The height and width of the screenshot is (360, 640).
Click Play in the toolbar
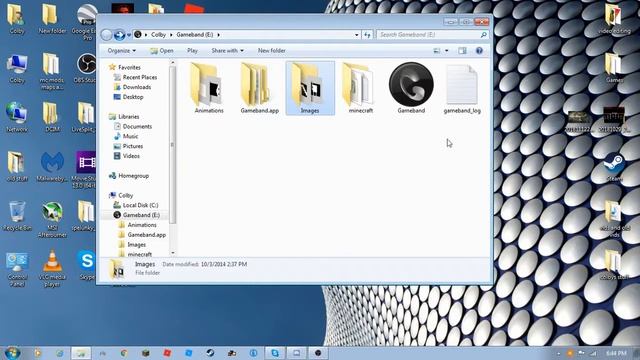[x=192, y=51]
